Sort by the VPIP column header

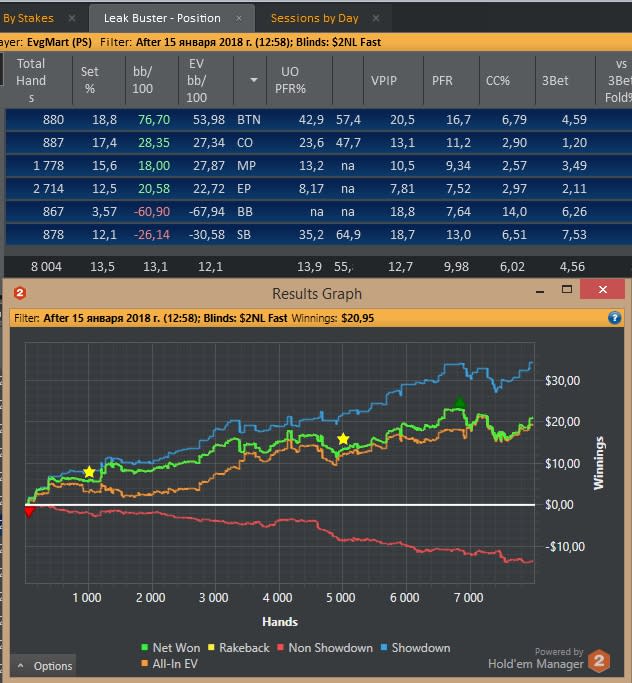384,81
